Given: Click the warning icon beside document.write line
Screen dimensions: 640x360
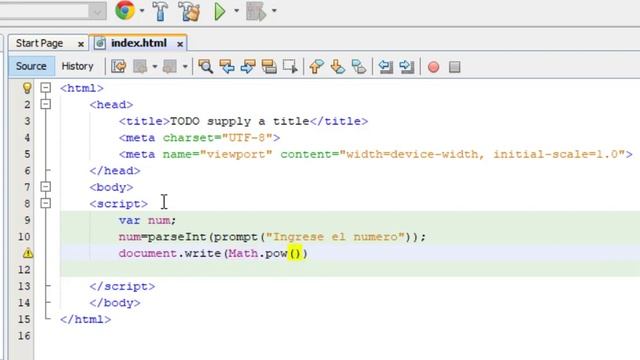Looking at the screenshot, I should coord(28,253).
